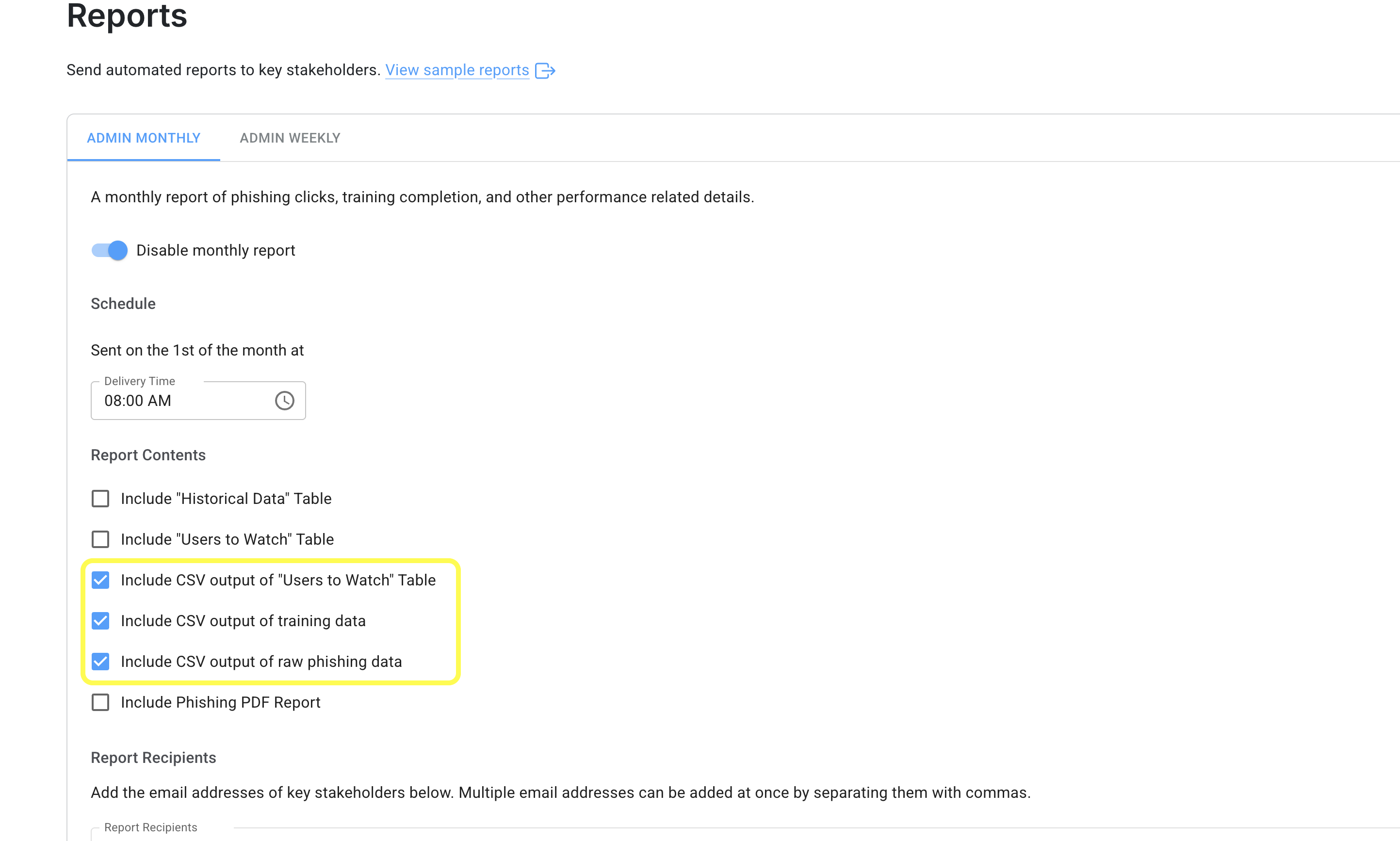Select the ADMIN MONTHLY tab
The width and height of the screenshot is (1400, 841).
point(144,138)
